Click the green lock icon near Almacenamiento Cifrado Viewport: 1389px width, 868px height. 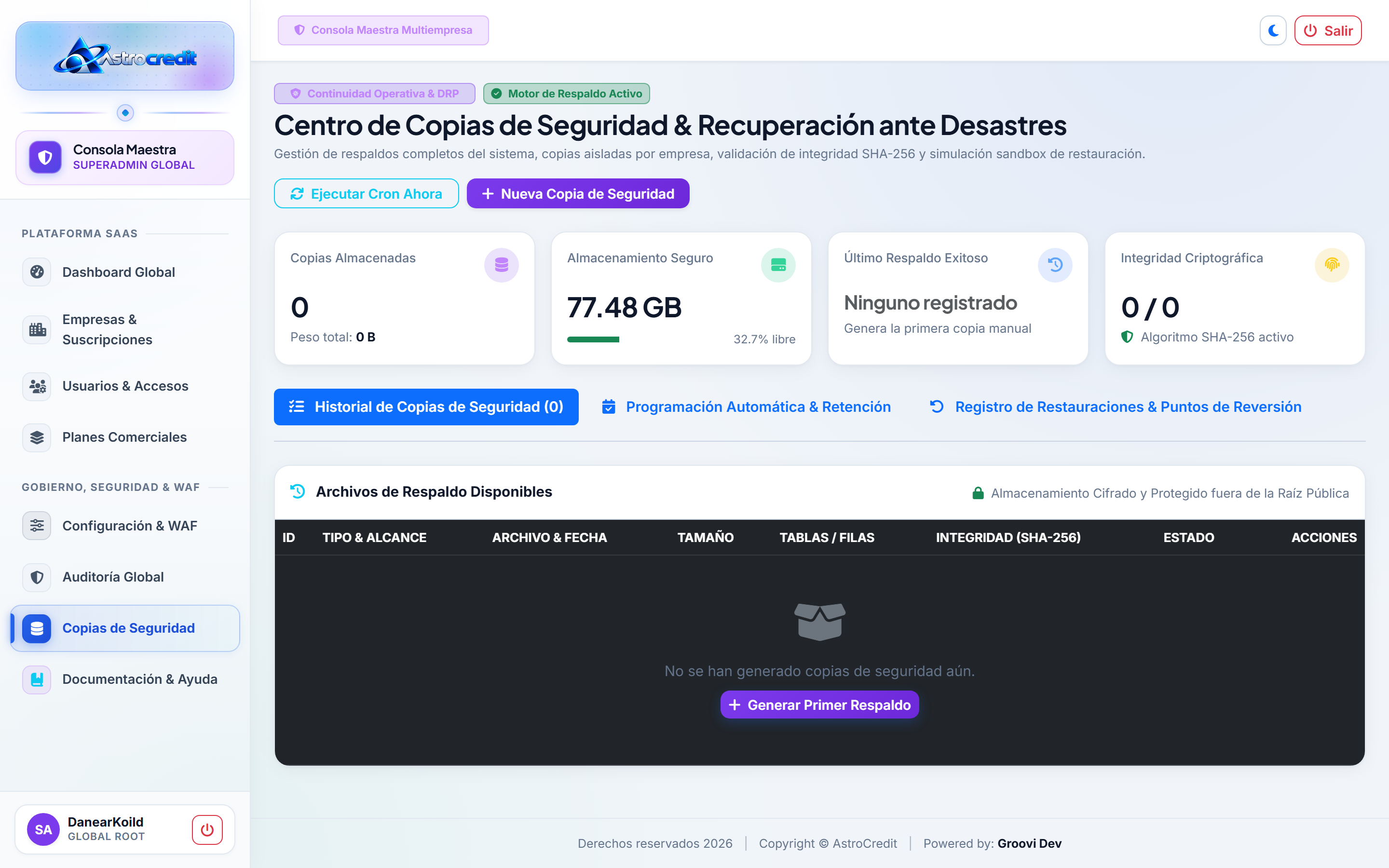[x=978, y=493]
